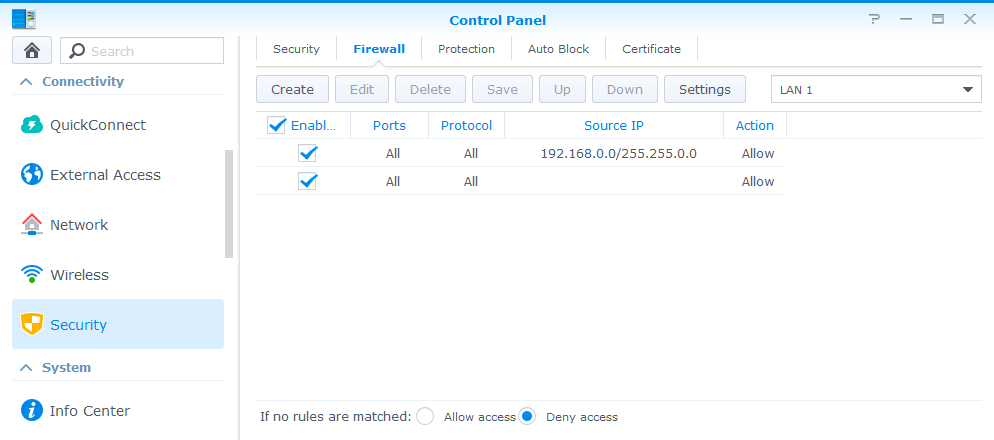Click the Network house icon
The width and height of the screenshot is (994, 440).
coord(32,225)
